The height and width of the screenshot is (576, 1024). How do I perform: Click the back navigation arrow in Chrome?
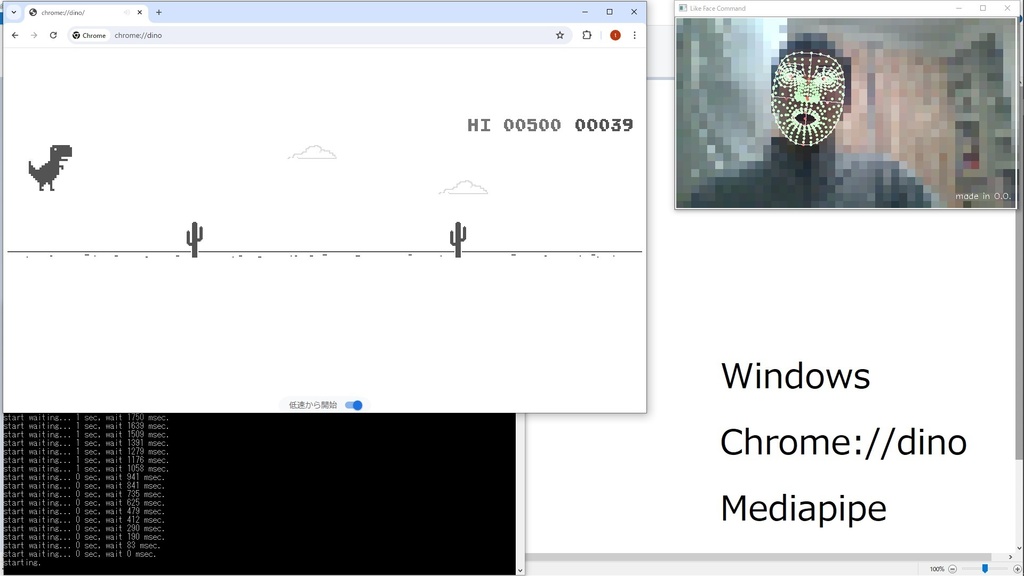14,34
